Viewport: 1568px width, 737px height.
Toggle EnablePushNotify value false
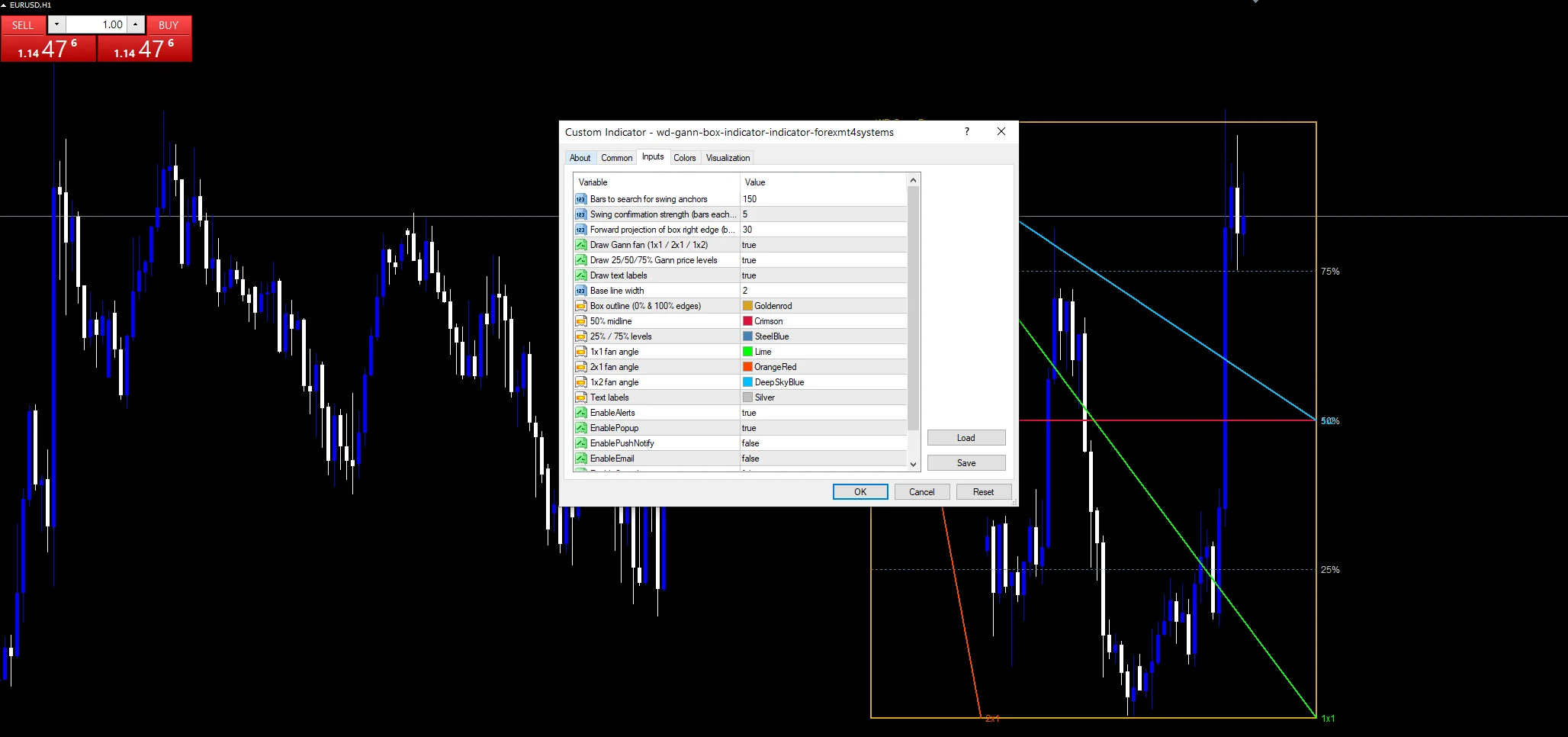824,443
